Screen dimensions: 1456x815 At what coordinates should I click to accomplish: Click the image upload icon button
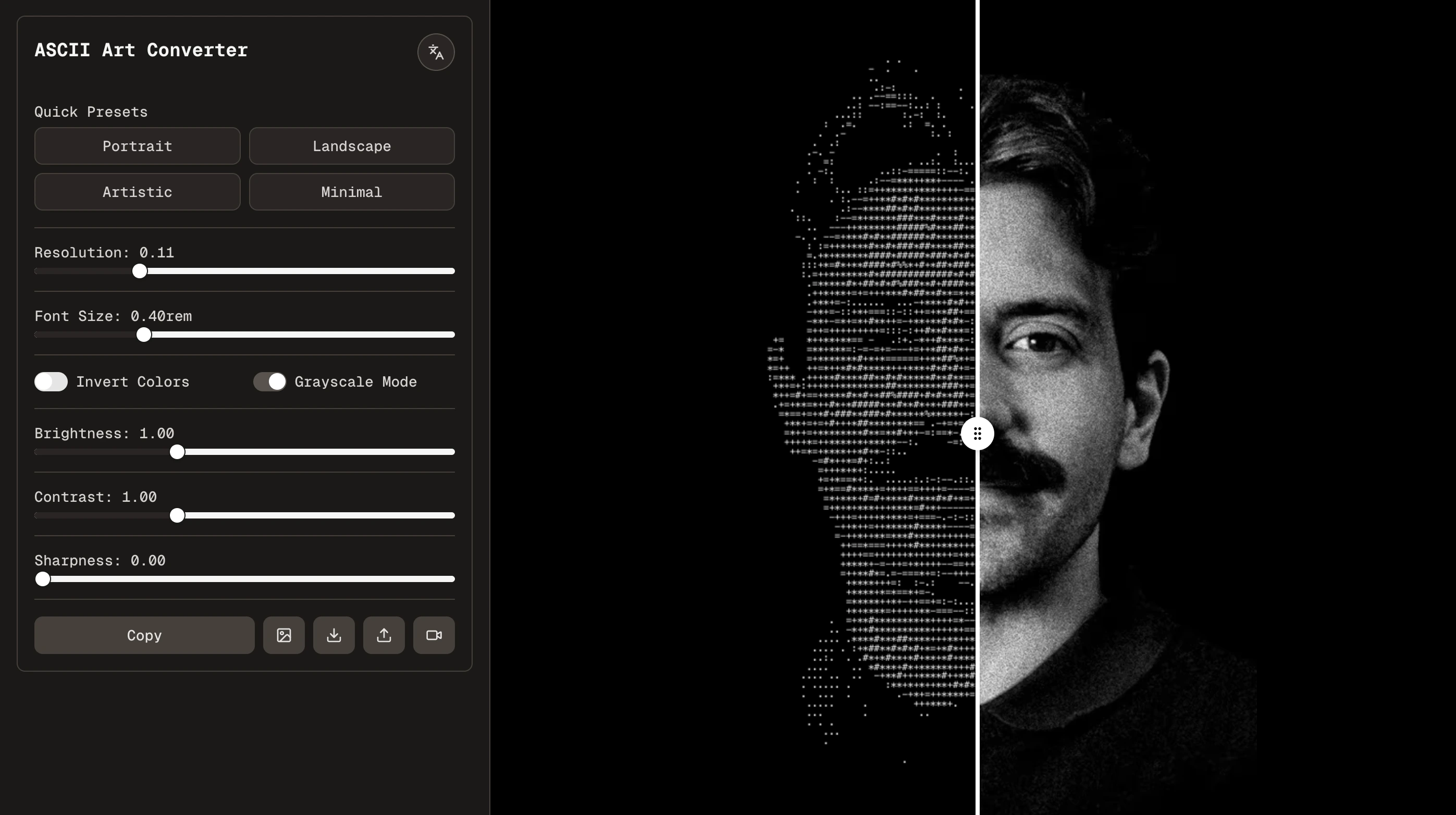click(x=283, y=635)
